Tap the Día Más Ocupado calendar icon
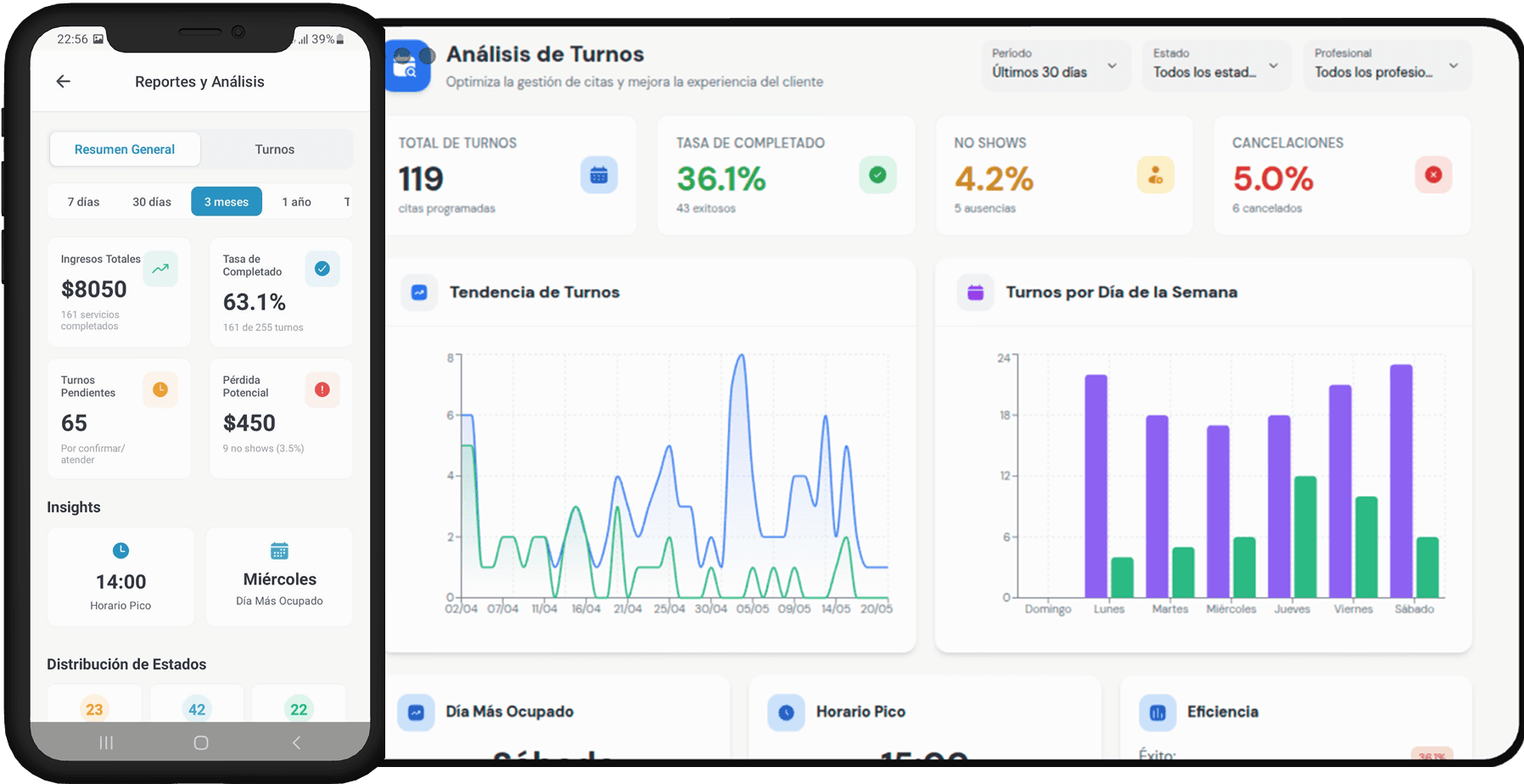This screenshot has height=784, width=1524. point(279,551)
